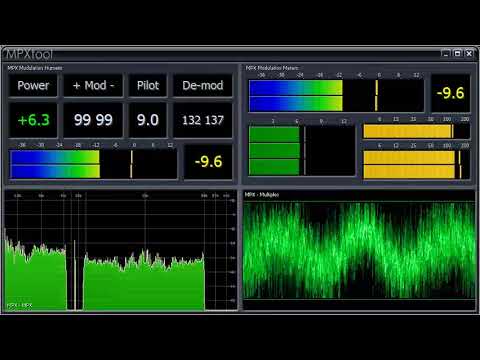
Task: Click the MPX Multiplex waveform display
Action: [359, 250]
